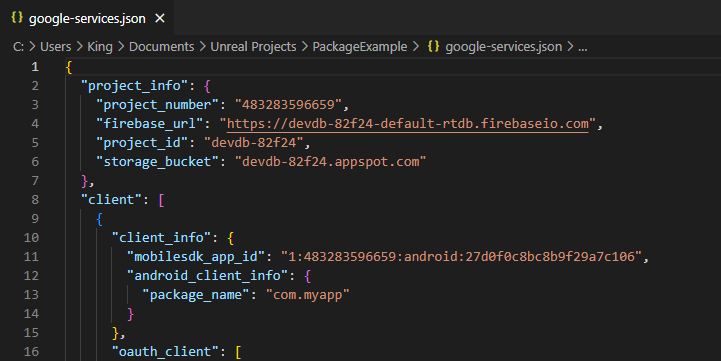Click line number 8 in gutter
This screenshot has width=721, height=361.
(35, 200)
